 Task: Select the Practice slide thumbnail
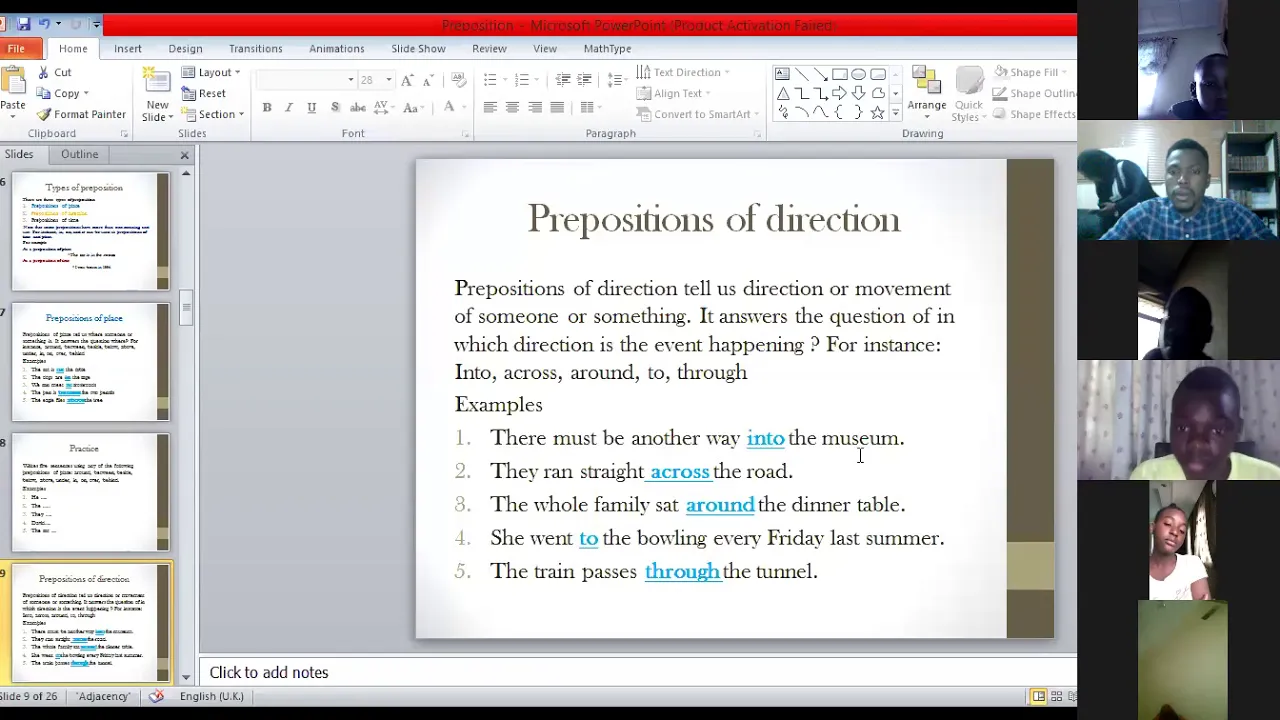[91, 493]
